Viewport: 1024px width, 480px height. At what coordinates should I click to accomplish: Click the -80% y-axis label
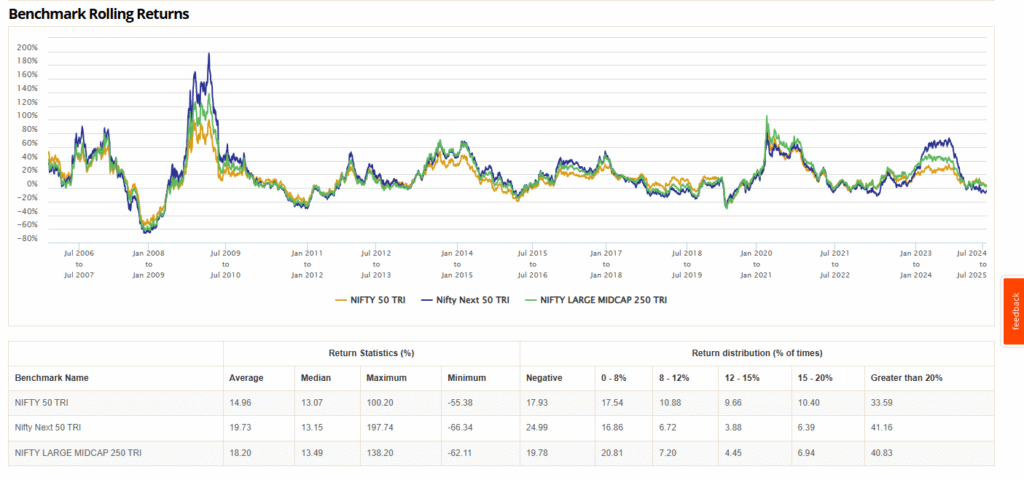27,238
